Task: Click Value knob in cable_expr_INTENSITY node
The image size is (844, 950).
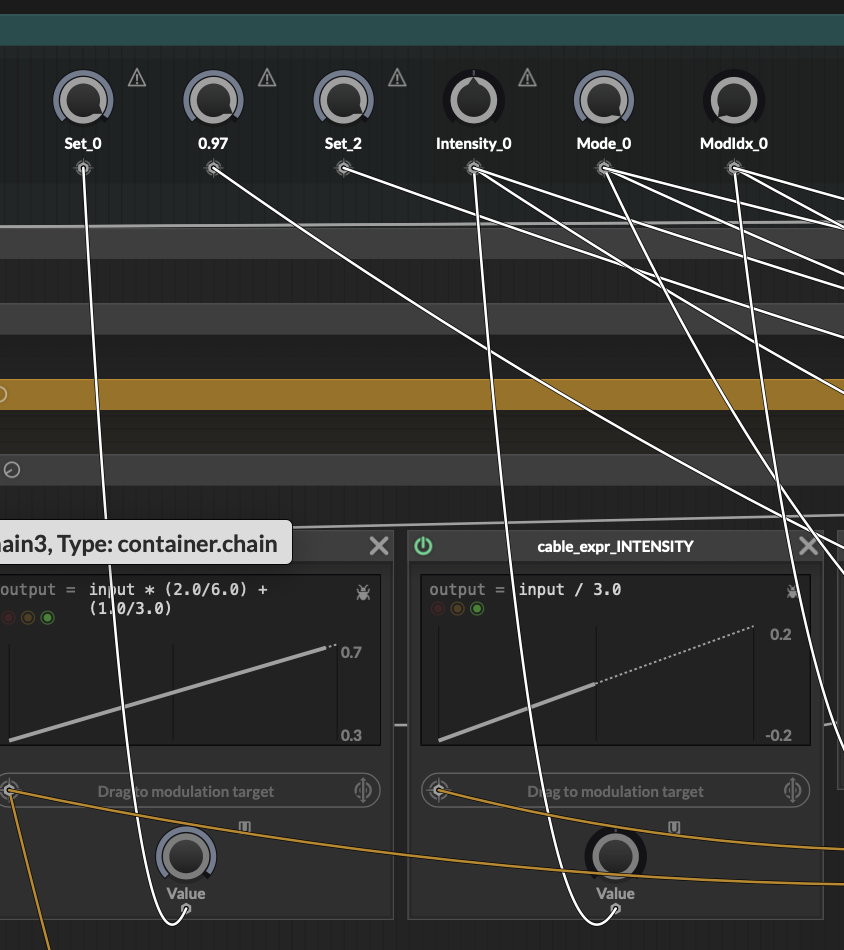Action: click(x=615, y=856)
